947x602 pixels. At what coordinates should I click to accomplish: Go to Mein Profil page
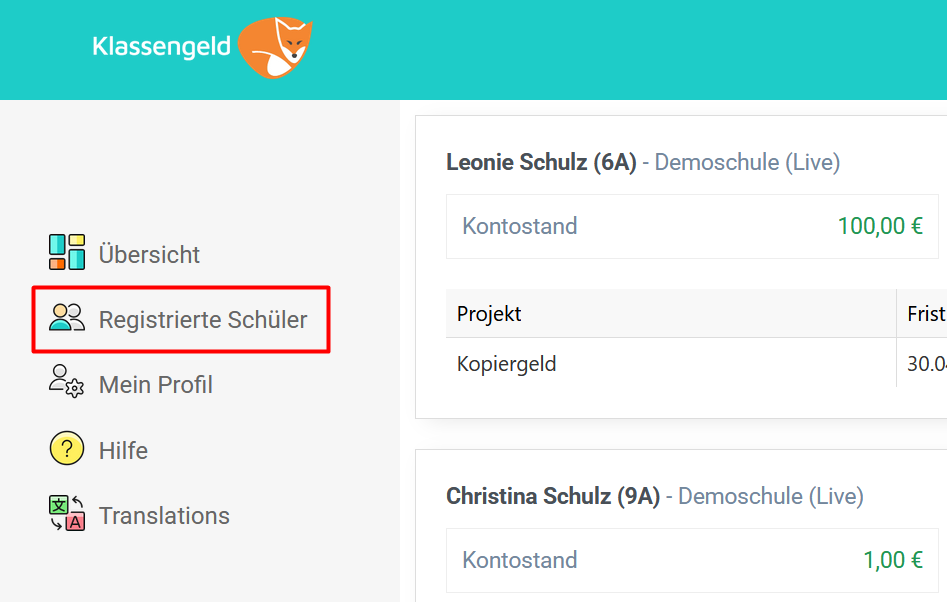click(155, 385)
